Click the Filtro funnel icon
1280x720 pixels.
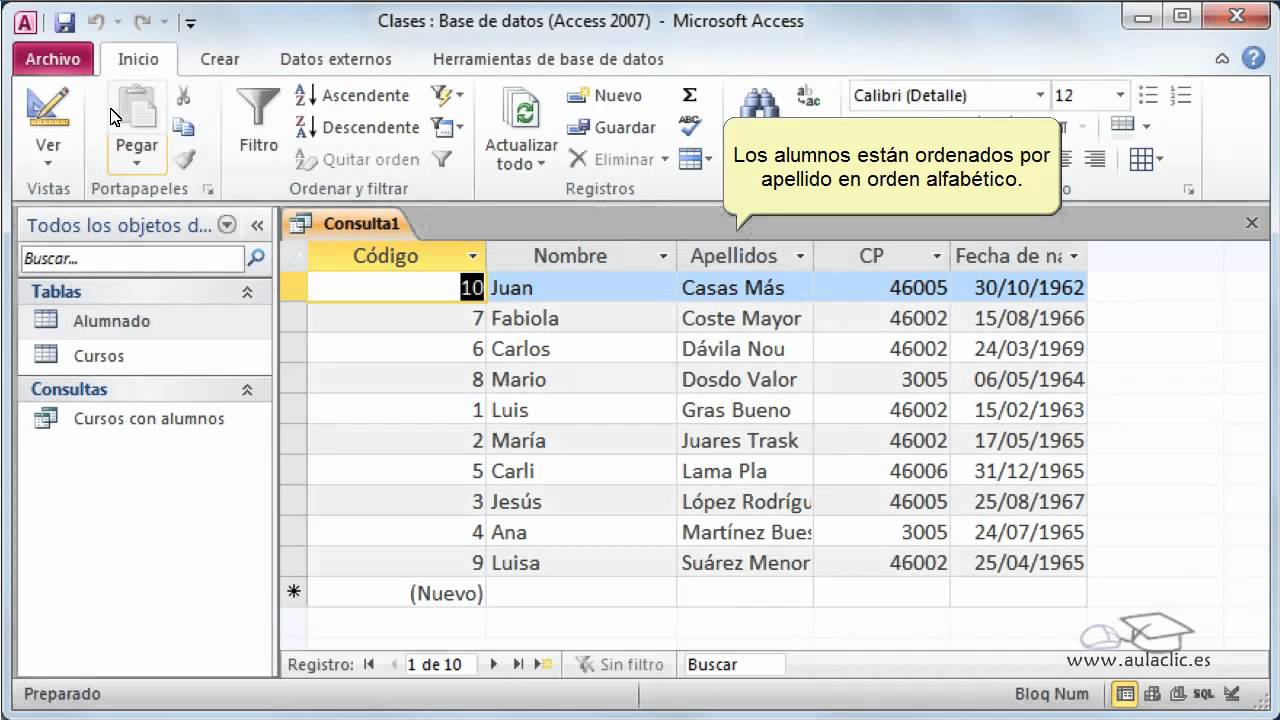pos(258,108)
